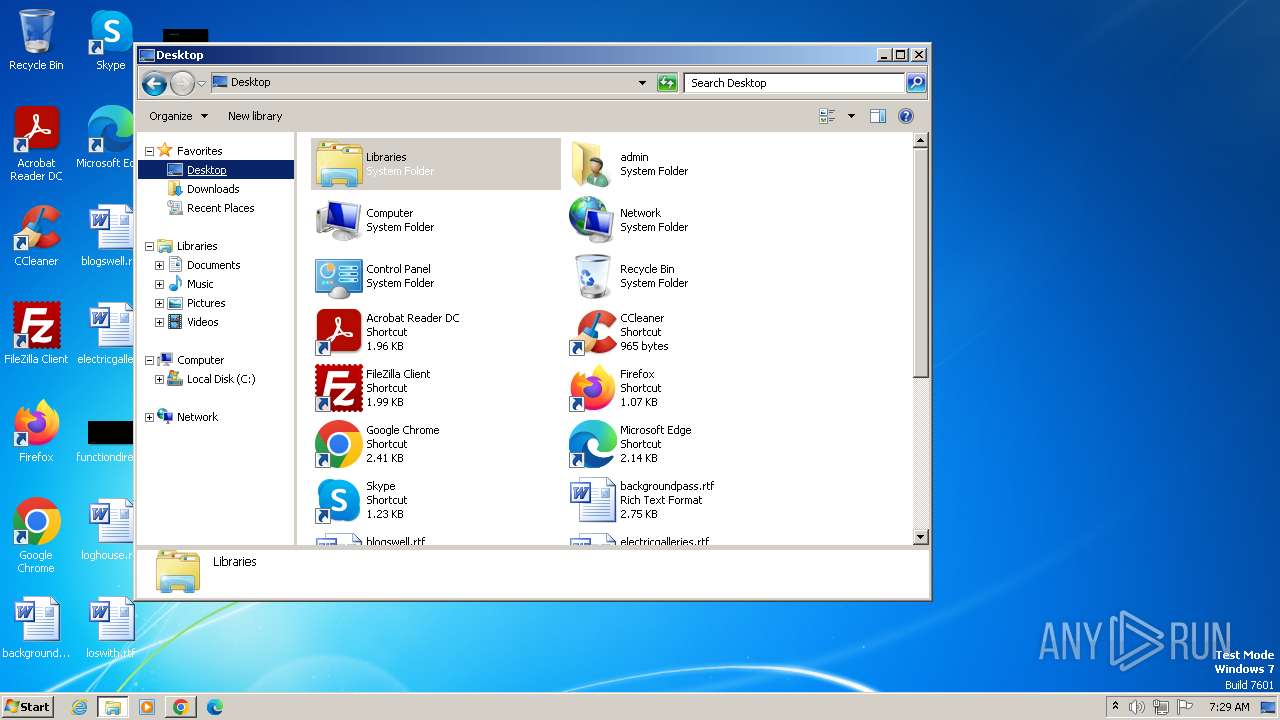Click New library in the toolbar
Image resolution: width=1280 pixels, height=720 pixels.
[x=255, y=116]
